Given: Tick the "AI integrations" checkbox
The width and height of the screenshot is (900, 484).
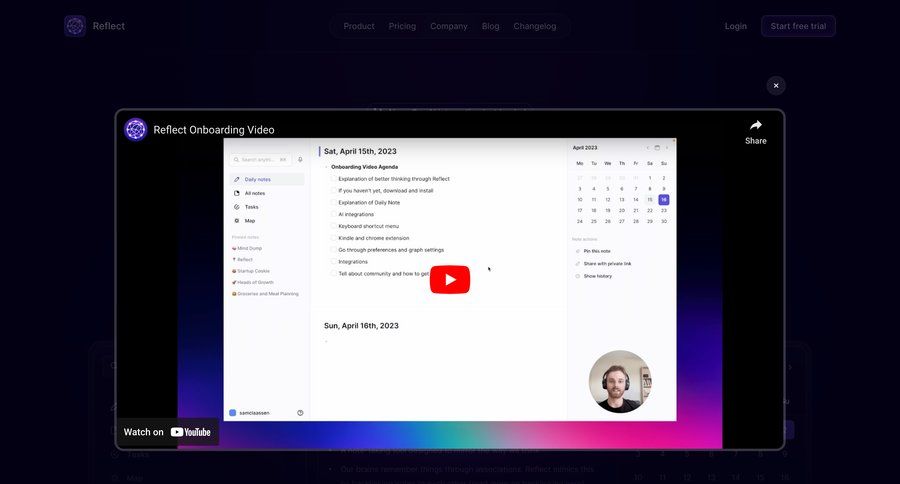Looking at the screenshot, I should click(334, 214).
